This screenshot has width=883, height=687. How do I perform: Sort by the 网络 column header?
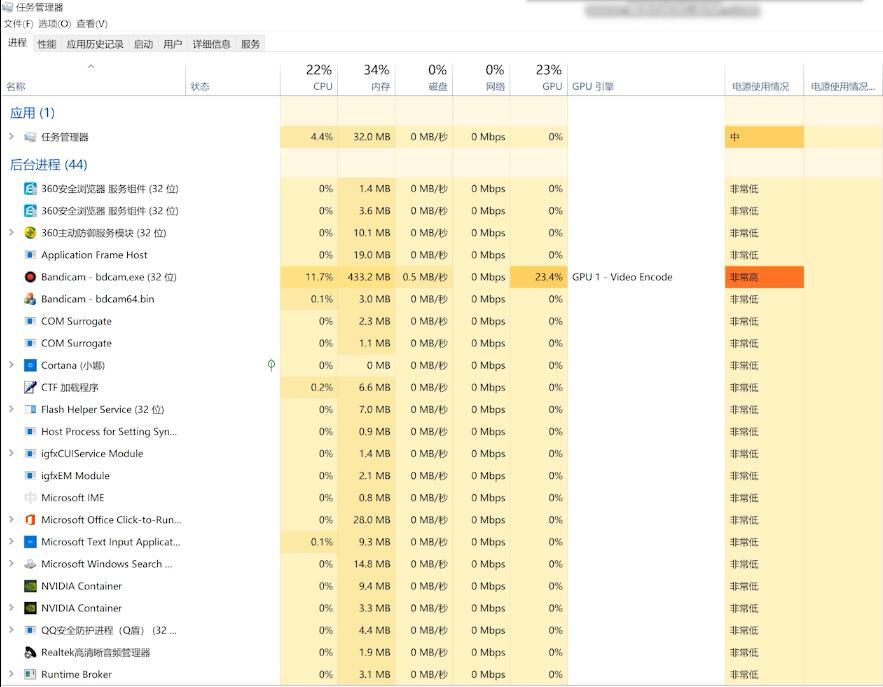(x=481, y=78)
